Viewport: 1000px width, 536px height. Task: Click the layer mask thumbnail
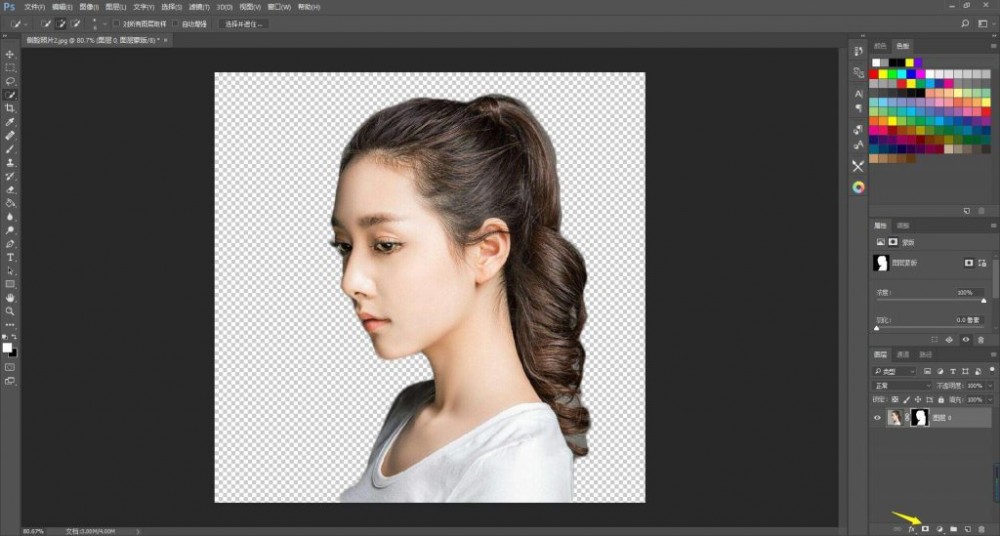click(920, 417)
